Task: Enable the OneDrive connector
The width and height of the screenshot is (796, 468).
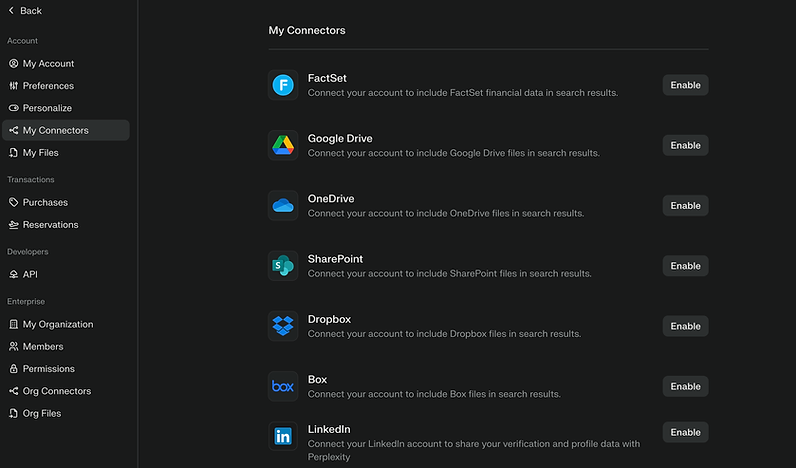Action: click(x=685, y=206)
